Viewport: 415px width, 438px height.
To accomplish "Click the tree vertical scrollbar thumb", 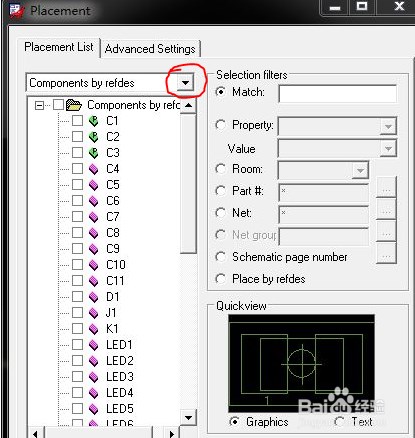I will tap(188, 184).
